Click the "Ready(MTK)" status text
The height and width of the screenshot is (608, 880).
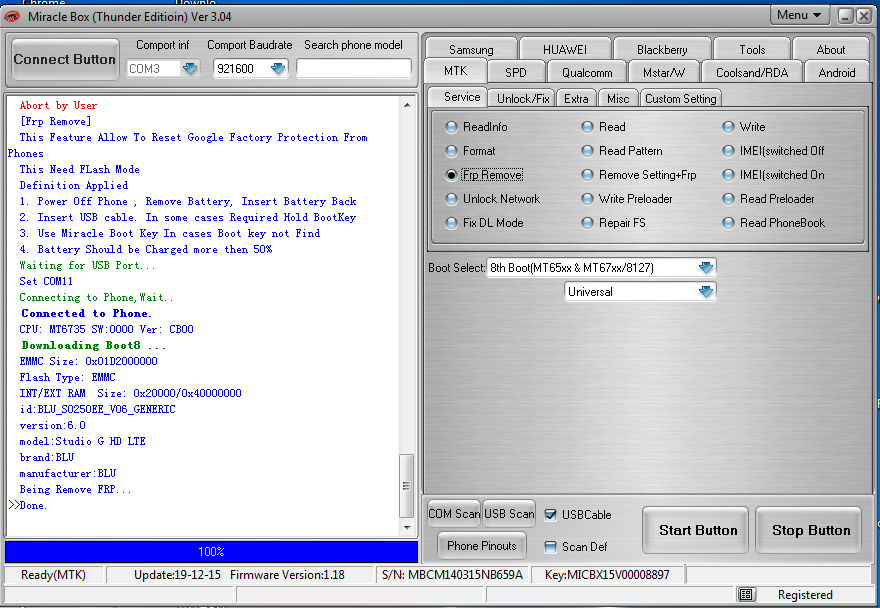click(53, 575)
